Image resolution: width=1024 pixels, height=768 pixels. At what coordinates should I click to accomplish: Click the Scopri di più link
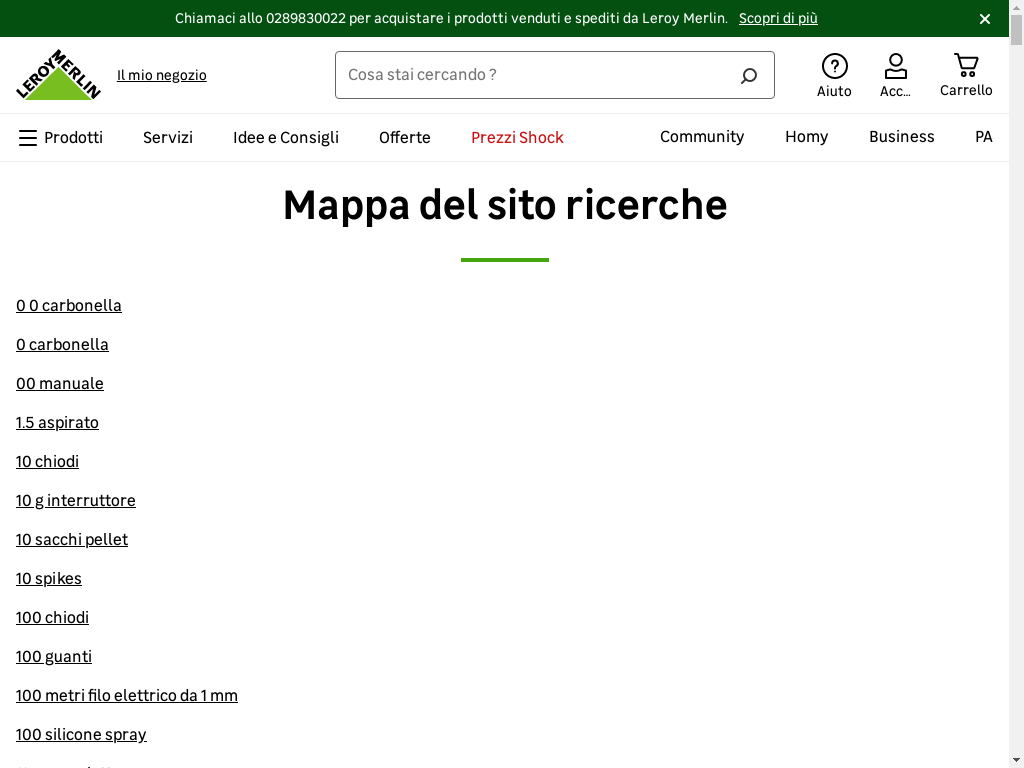click(x=778, y=19)
